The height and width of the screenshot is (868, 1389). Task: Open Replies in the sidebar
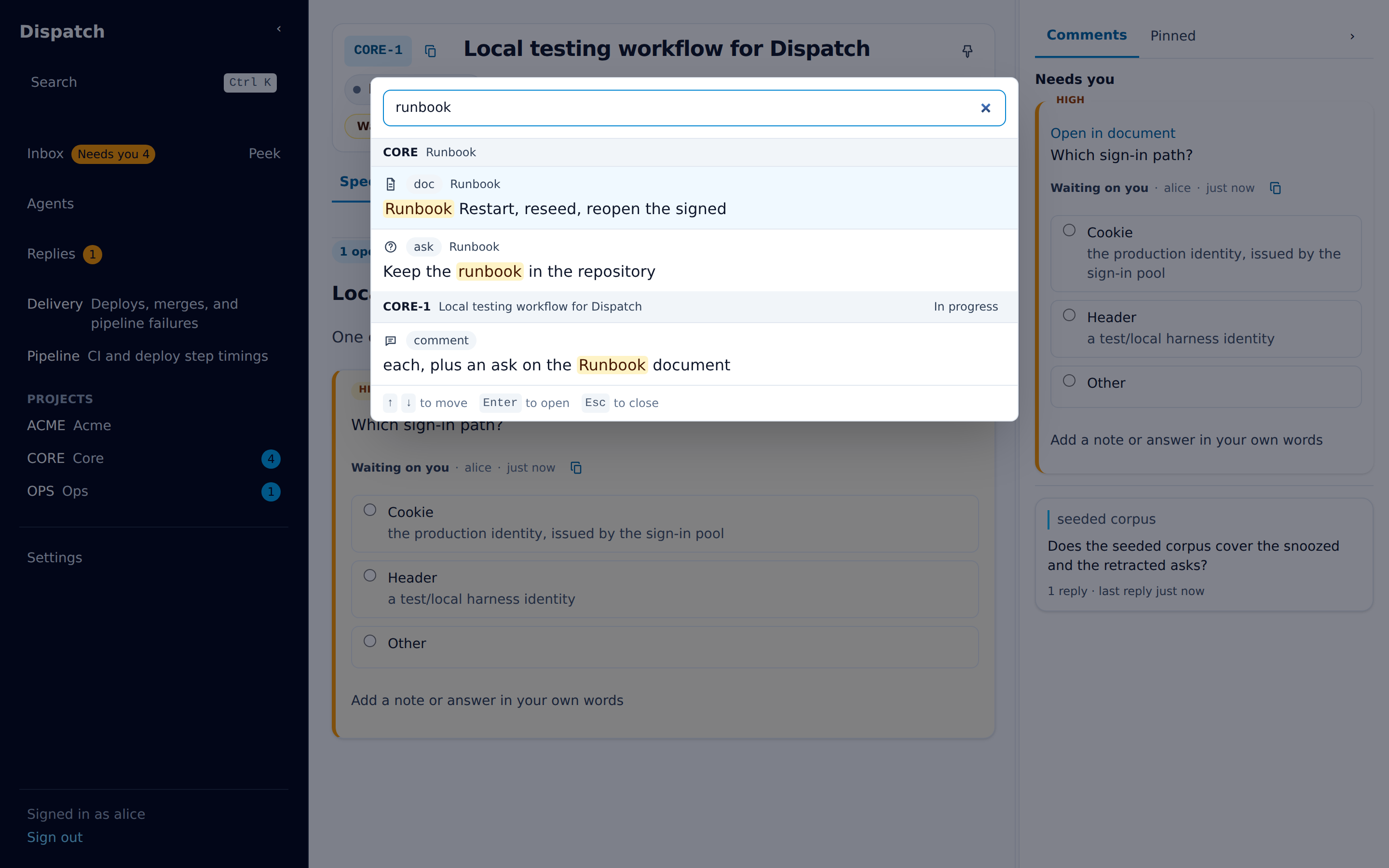pyautogui.click(x=52, y=254)
